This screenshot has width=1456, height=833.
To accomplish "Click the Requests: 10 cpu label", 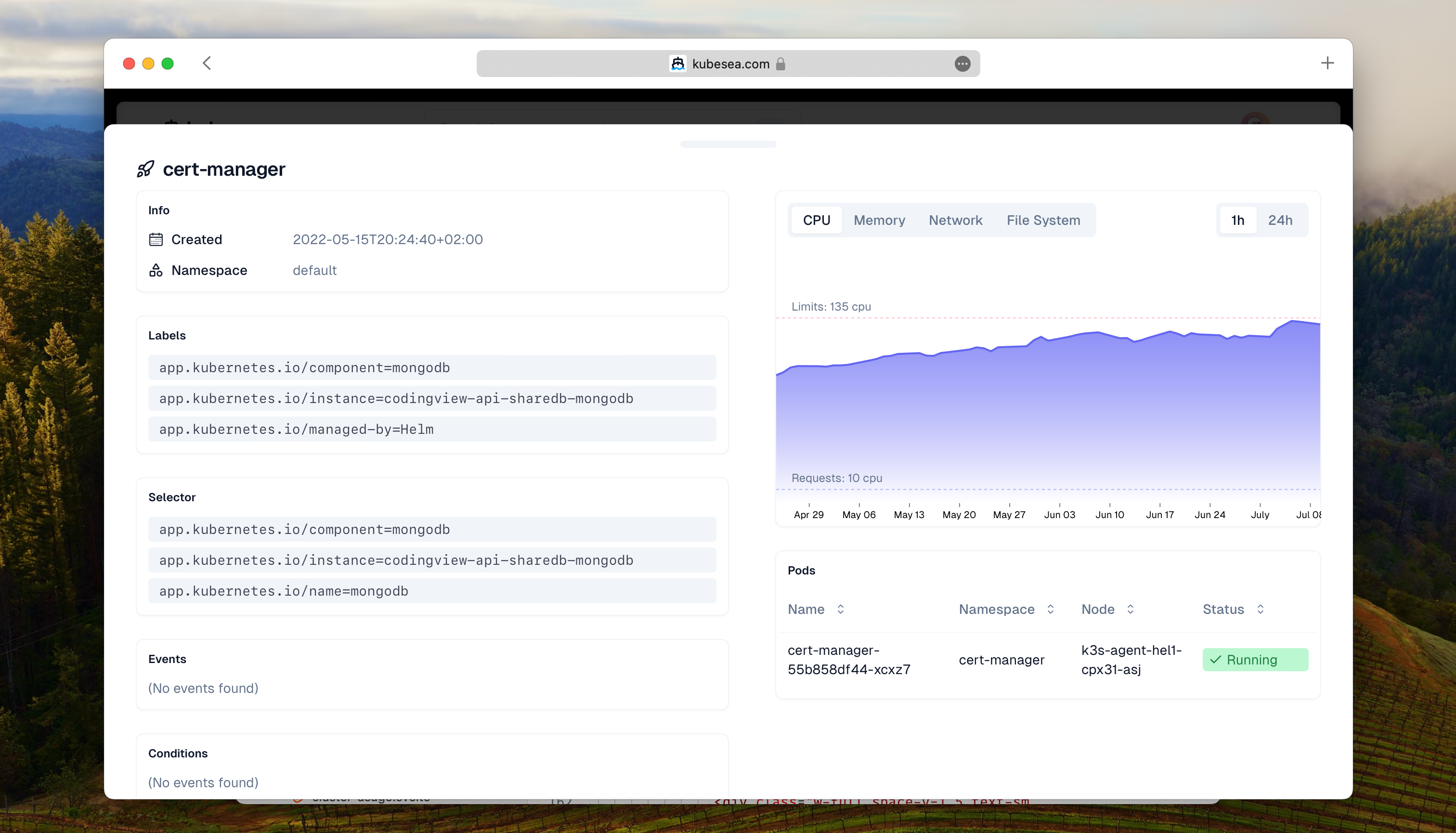I will [836, 478].
